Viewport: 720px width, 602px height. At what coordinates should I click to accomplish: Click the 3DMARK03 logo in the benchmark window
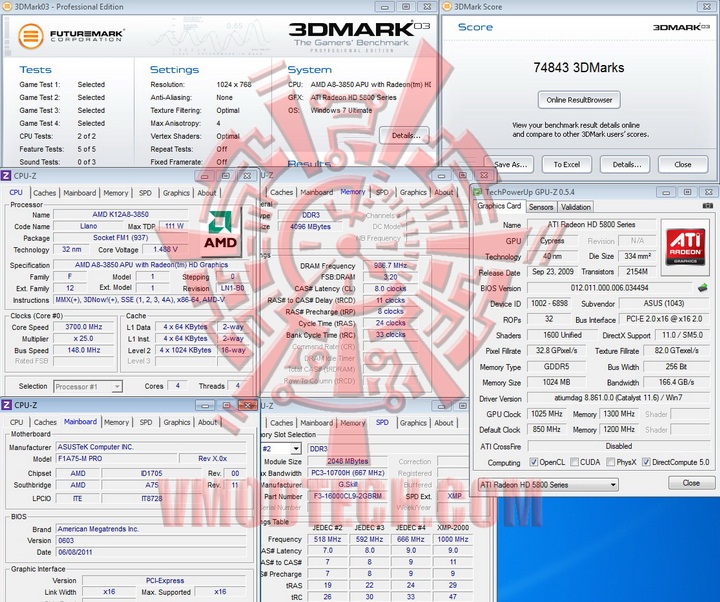(359, 30)
